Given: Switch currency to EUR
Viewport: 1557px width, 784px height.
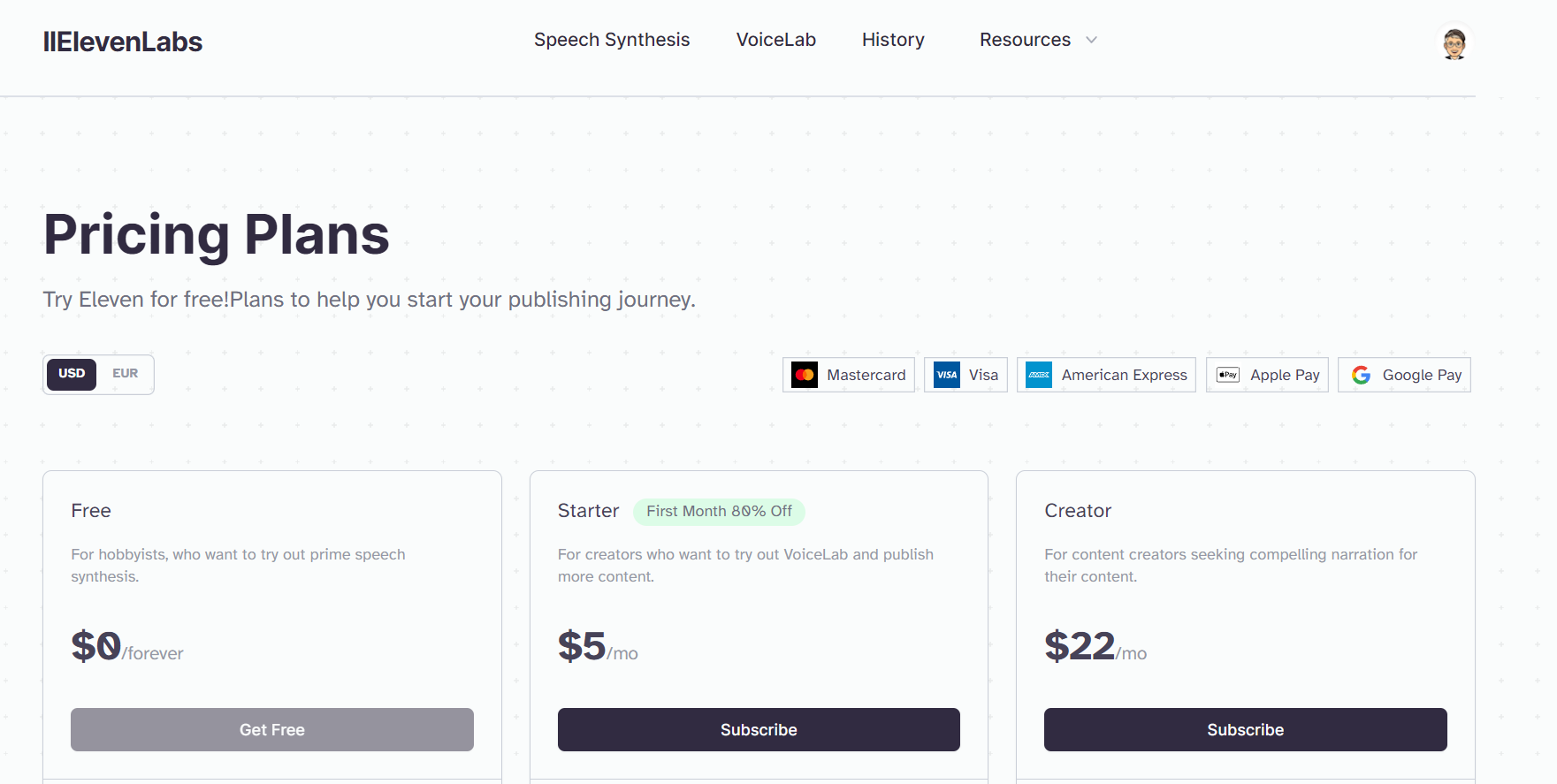Looking at the screenshot, I should pyautogui.click(x=125, y=374).
